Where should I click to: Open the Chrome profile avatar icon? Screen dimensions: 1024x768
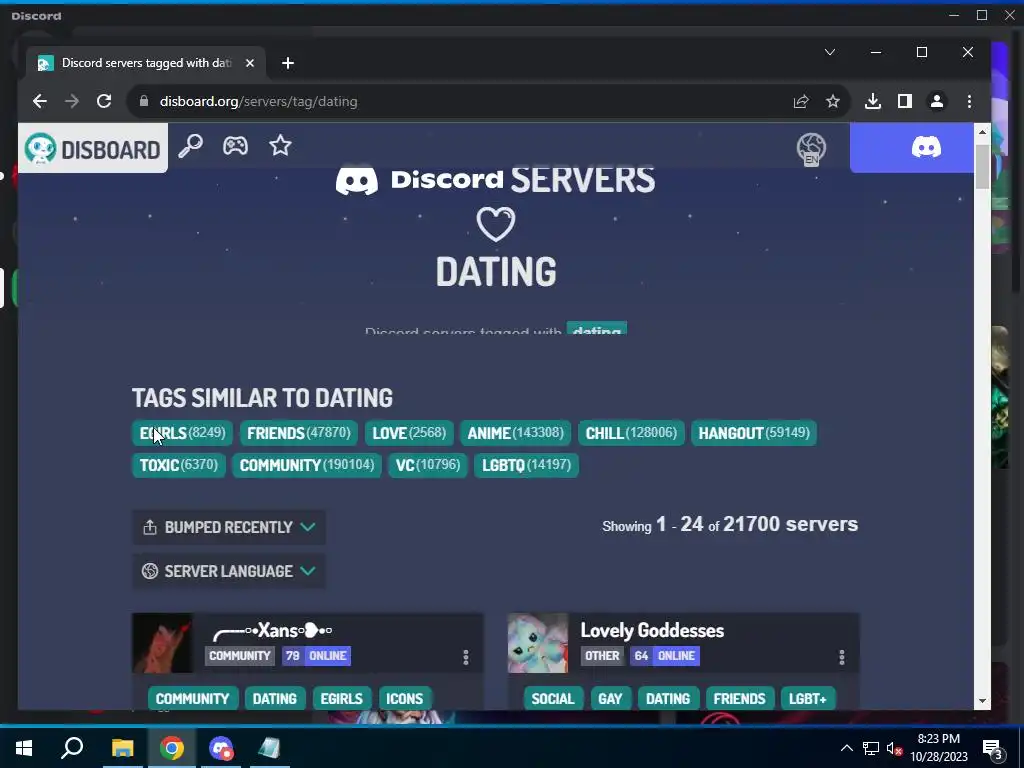tap(936, 101)
